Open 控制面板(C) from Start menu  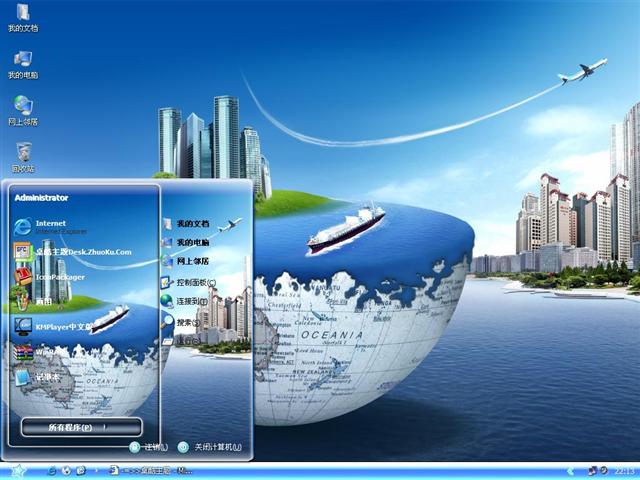[x=189, y=282]
